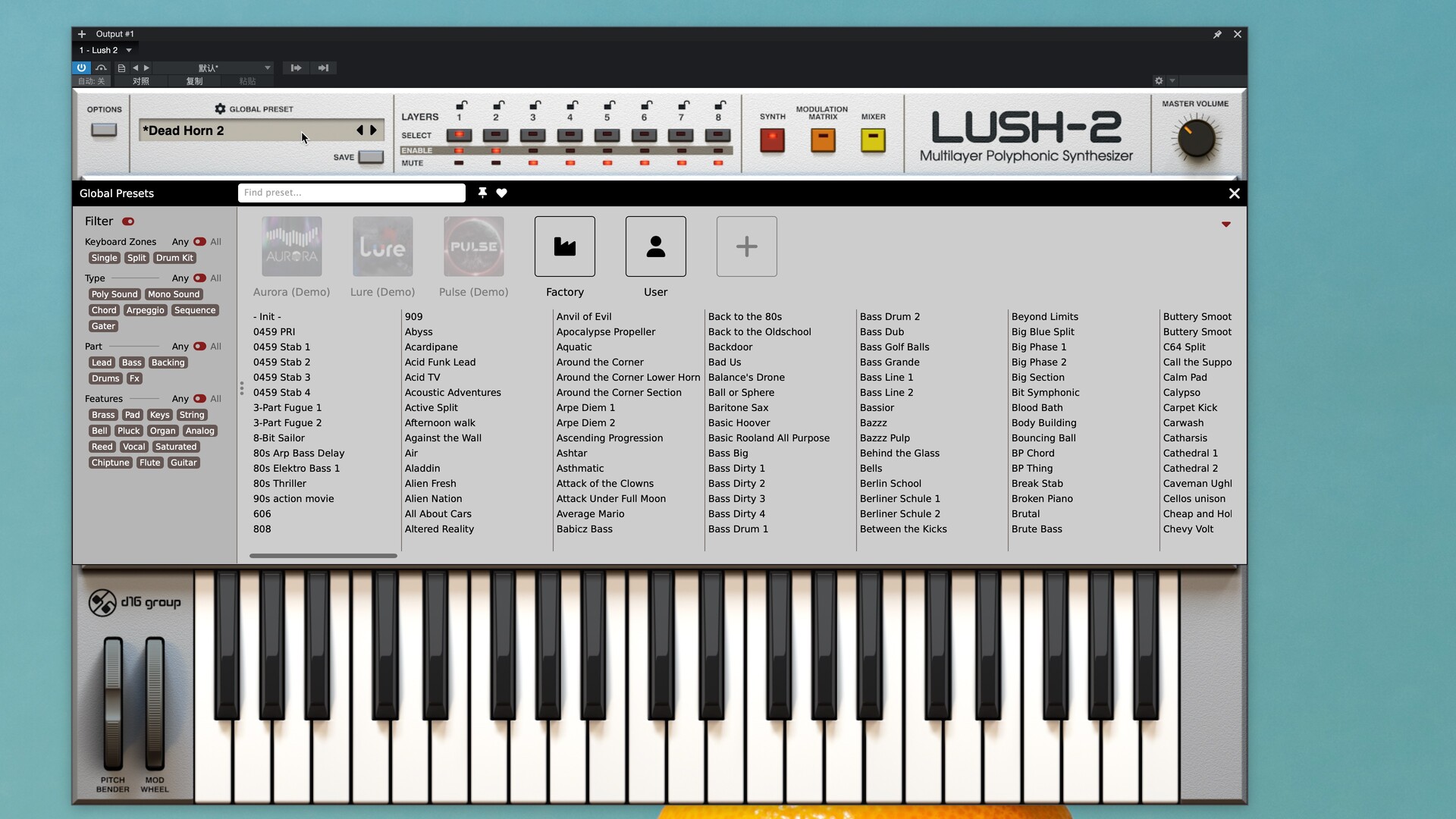Select the 'Acid Funk Lead' preset

pos(440,362)
